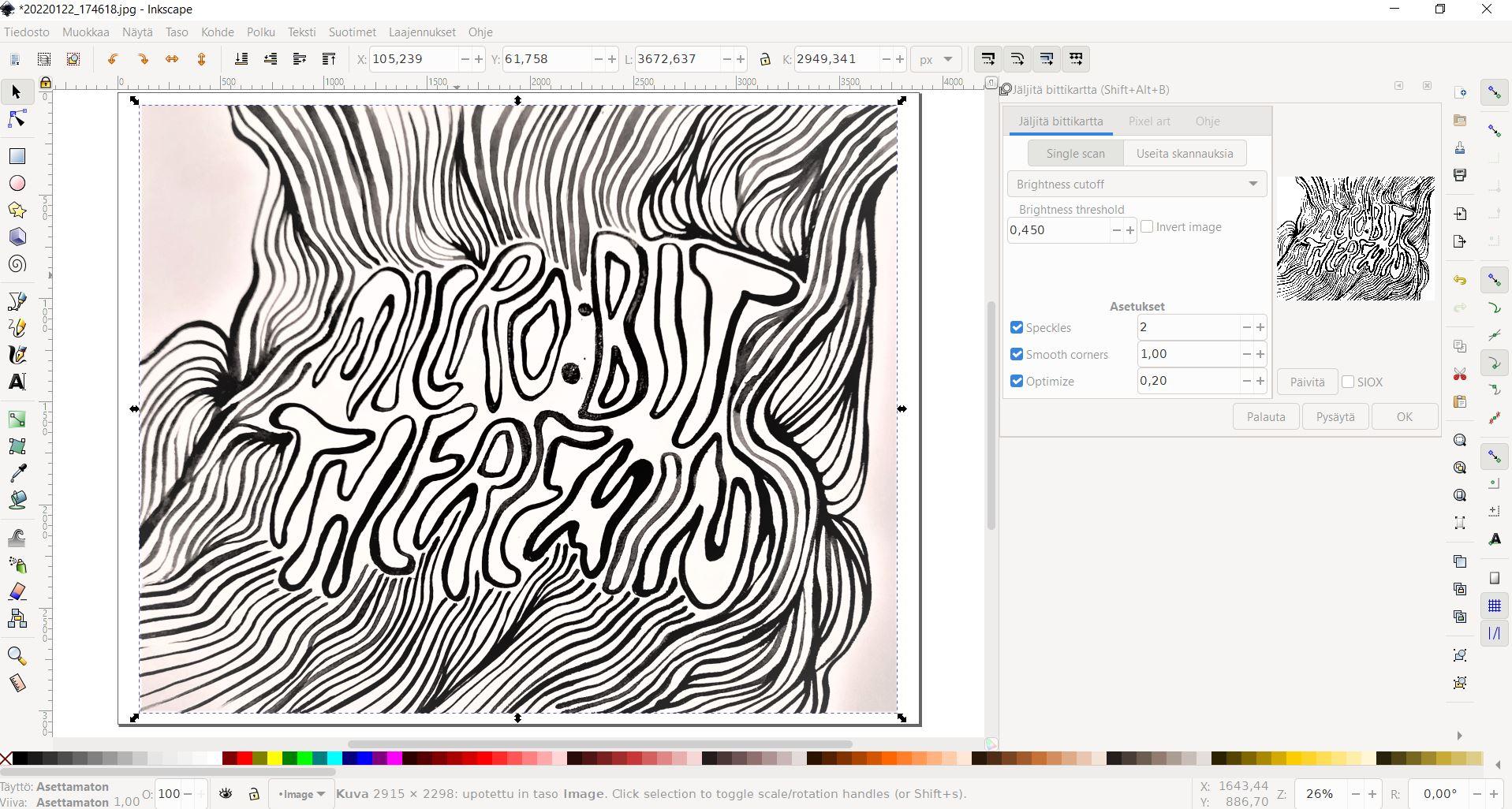
Task: Increase Optimize value with plus
Action: (1260, 381)
